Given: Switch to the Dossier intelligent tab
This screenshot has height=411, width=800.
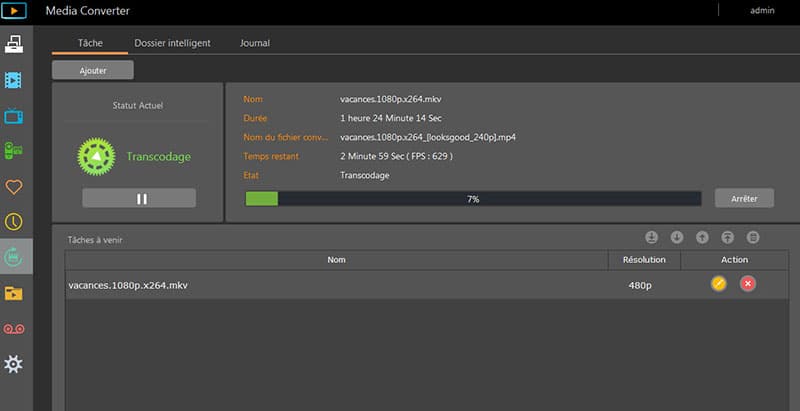Looking at the screenshot, I should [172, 43].
